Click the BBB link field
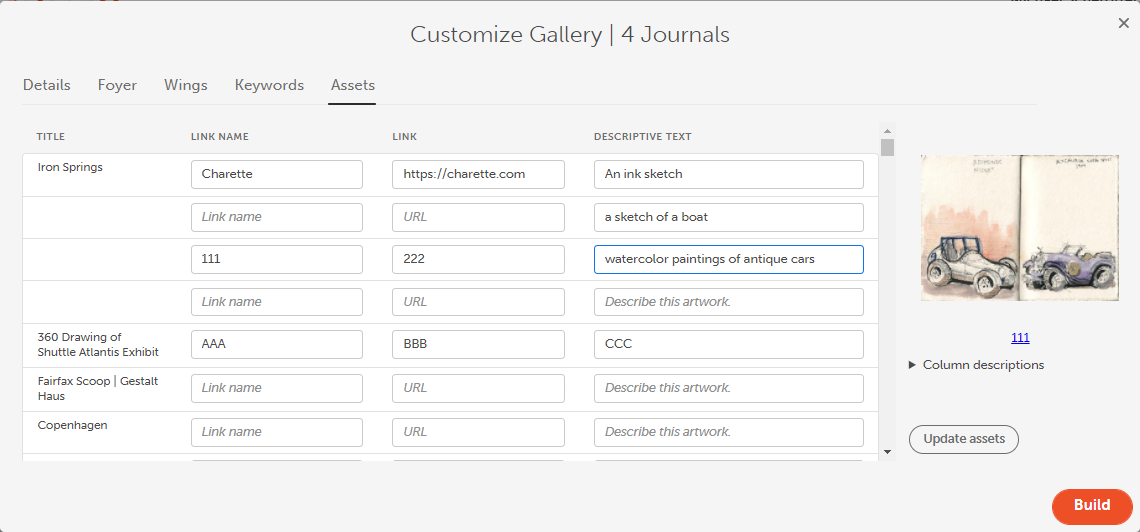 [478, 344]
